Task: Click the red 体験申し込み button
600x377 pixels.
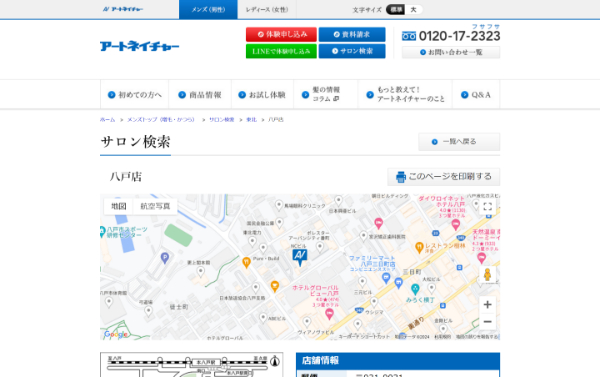Action: 281,34
